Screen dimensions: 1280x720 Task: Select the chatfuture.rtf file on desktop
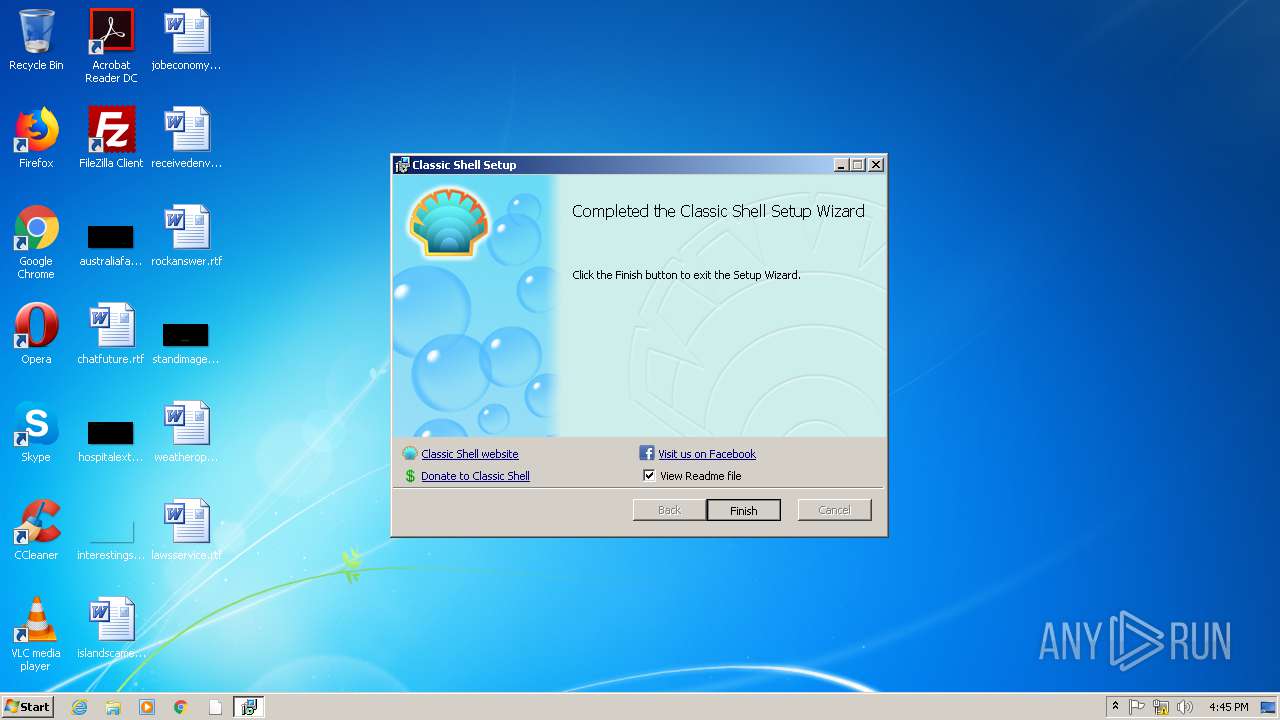click(111, 334)
